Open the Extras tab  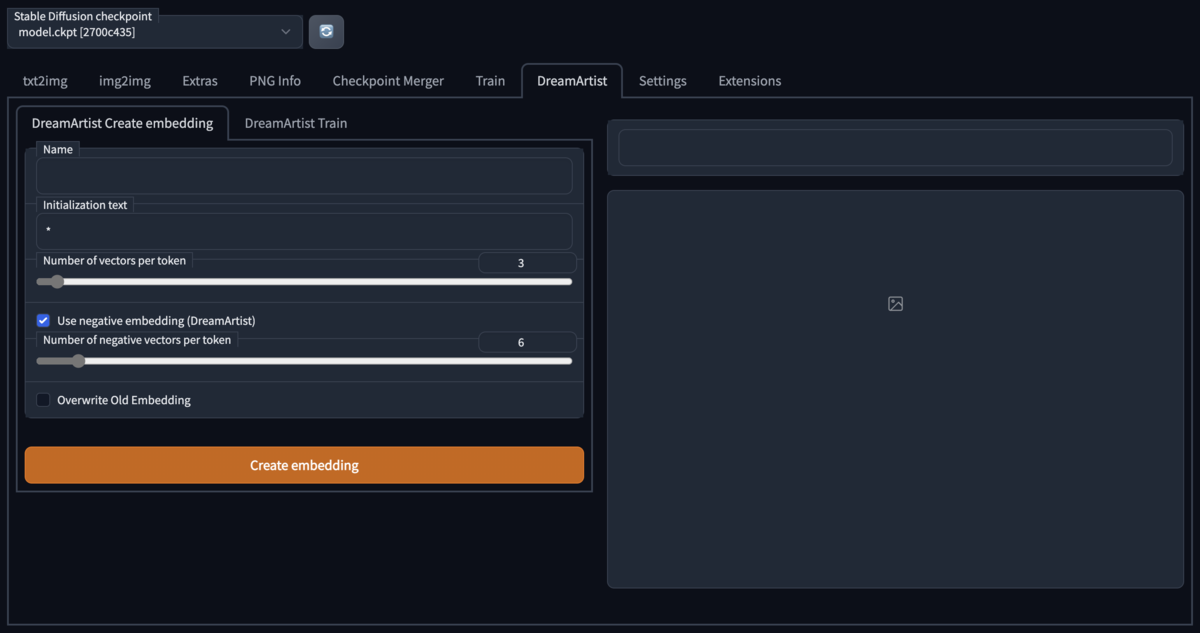[x=200, y=81]
